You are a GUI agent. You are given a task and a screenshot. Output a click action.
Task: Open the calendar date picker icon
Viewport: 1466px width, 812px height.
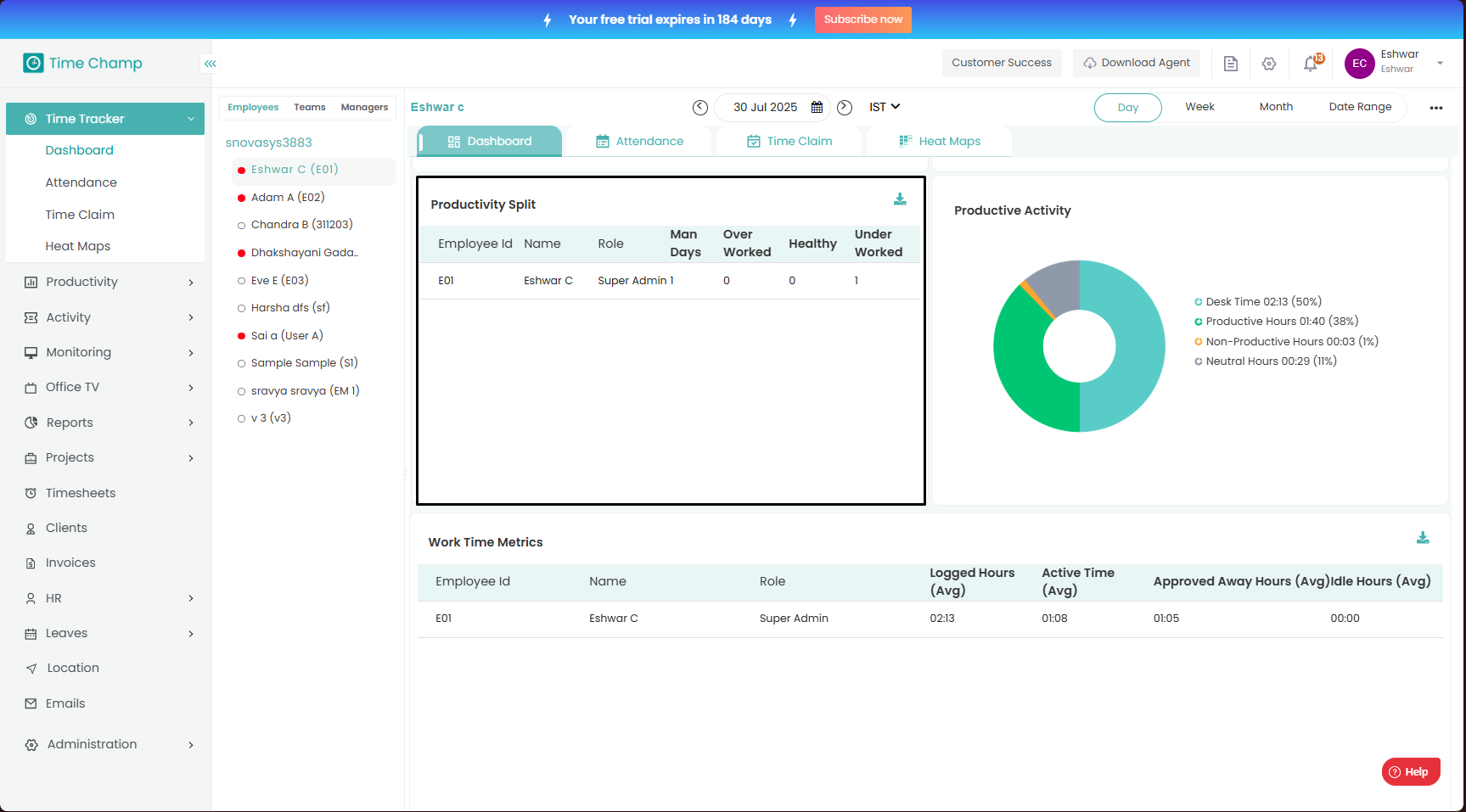point(817,108)
